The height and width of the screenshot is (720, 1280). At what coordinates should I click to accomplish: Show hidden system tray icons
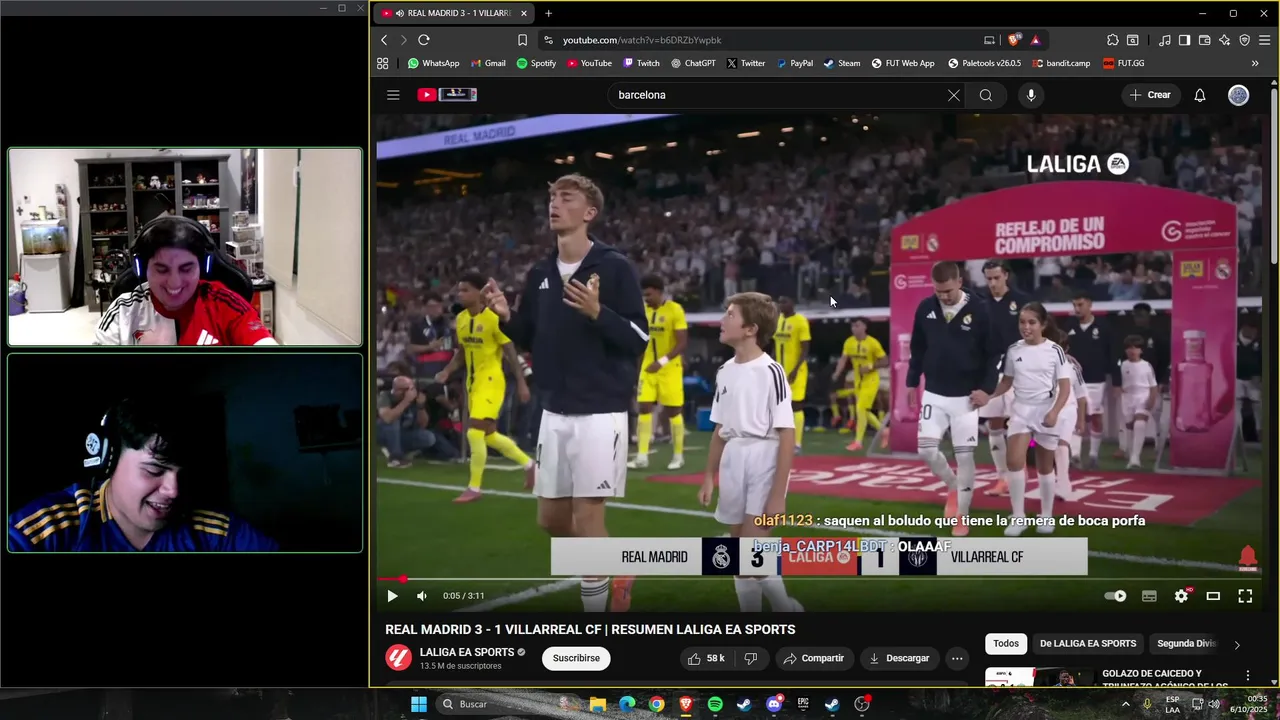[x=1125, y=704]
